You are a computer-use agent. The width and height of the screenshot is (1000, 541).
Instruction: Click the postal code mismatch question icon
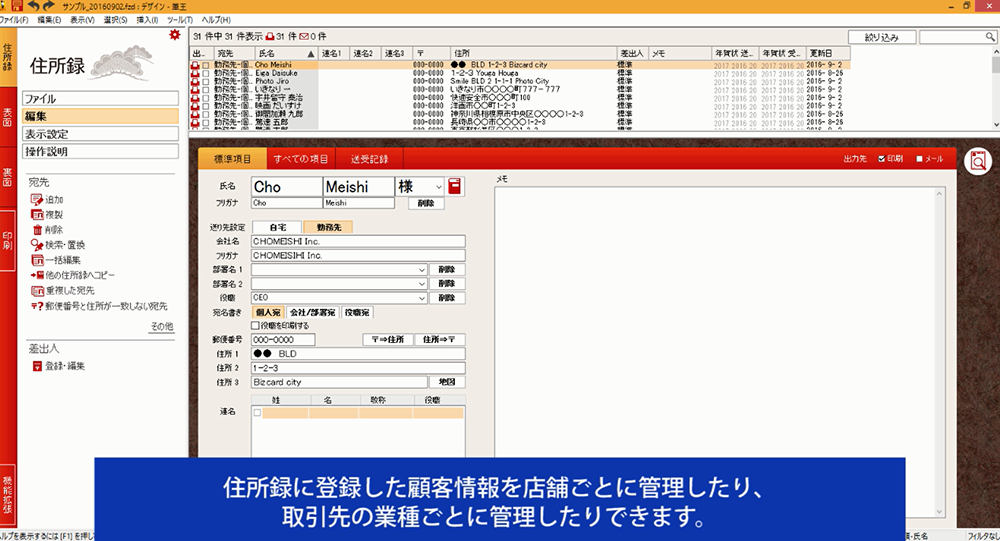(37, 306)
